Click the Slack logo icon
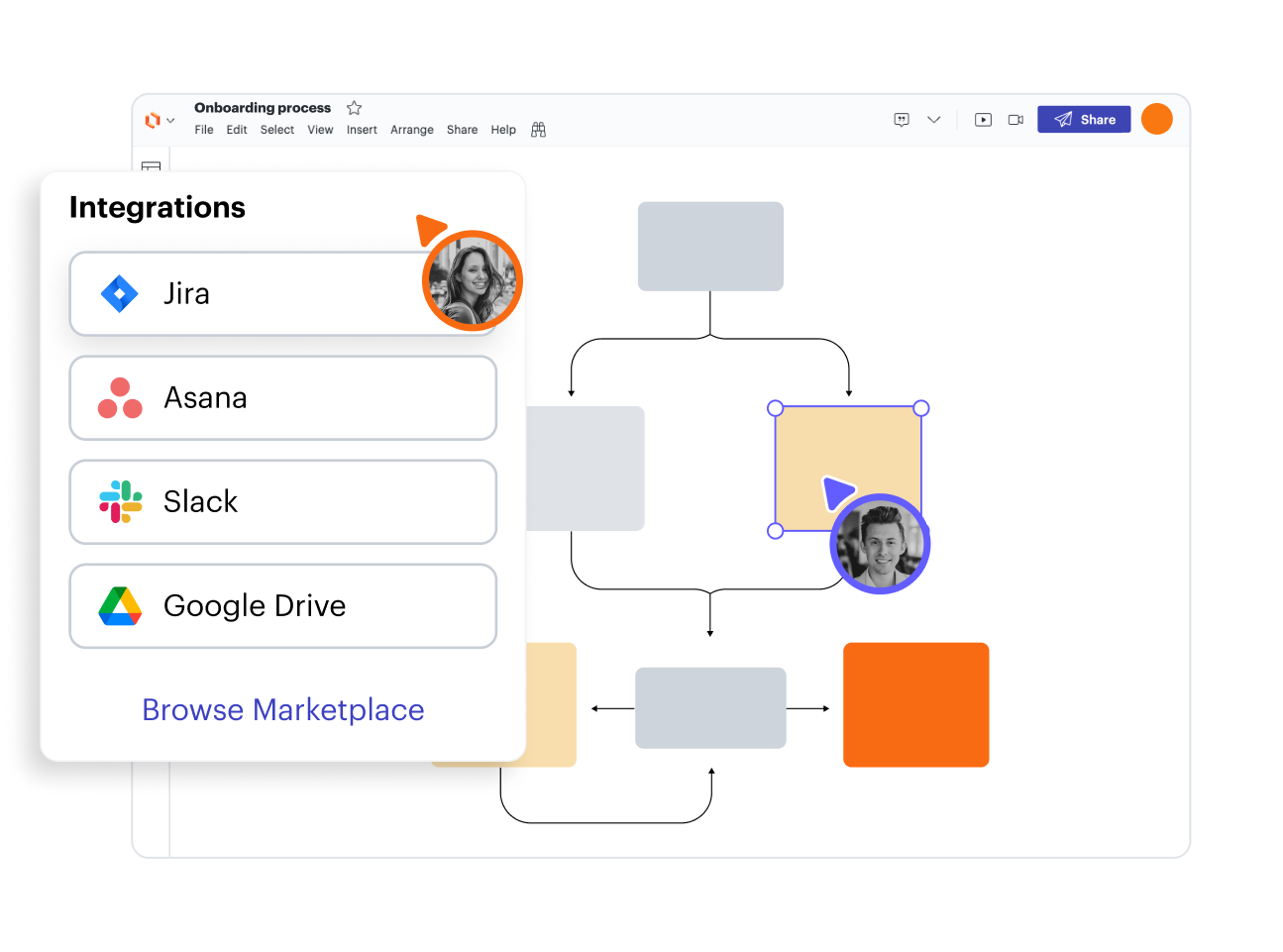Viewport: 1283px width, 952px height. [x=120, y=502]
